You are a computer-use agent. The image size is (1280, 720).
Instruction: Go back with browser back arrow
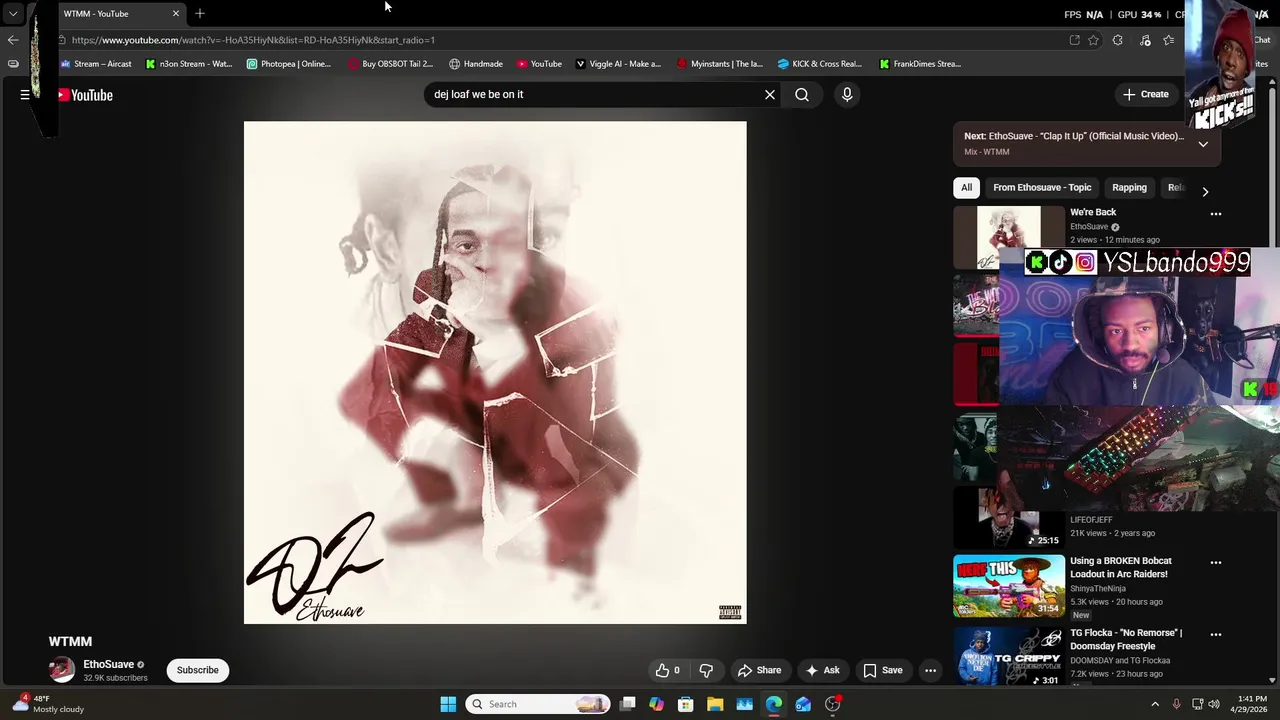[x=13, y=40]
